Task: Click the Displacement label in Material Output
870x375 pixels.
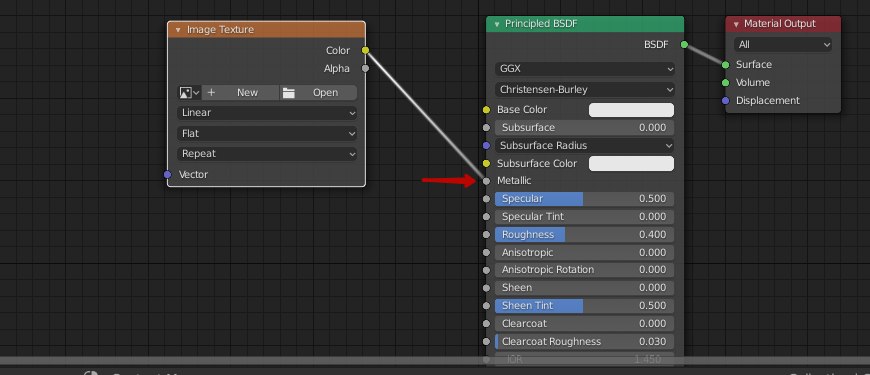Action: tap(767, 100)
